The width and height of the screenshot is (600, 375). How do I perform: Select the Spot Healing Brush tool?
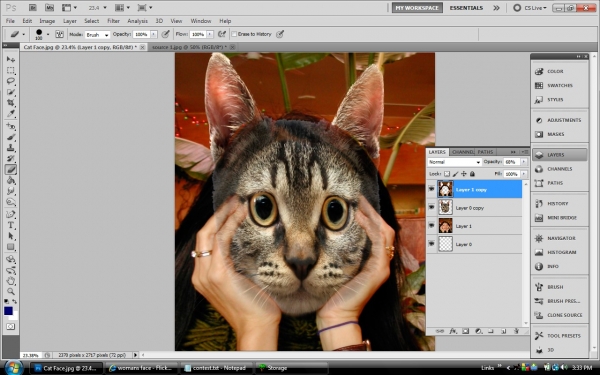click(x=10, y=126)
